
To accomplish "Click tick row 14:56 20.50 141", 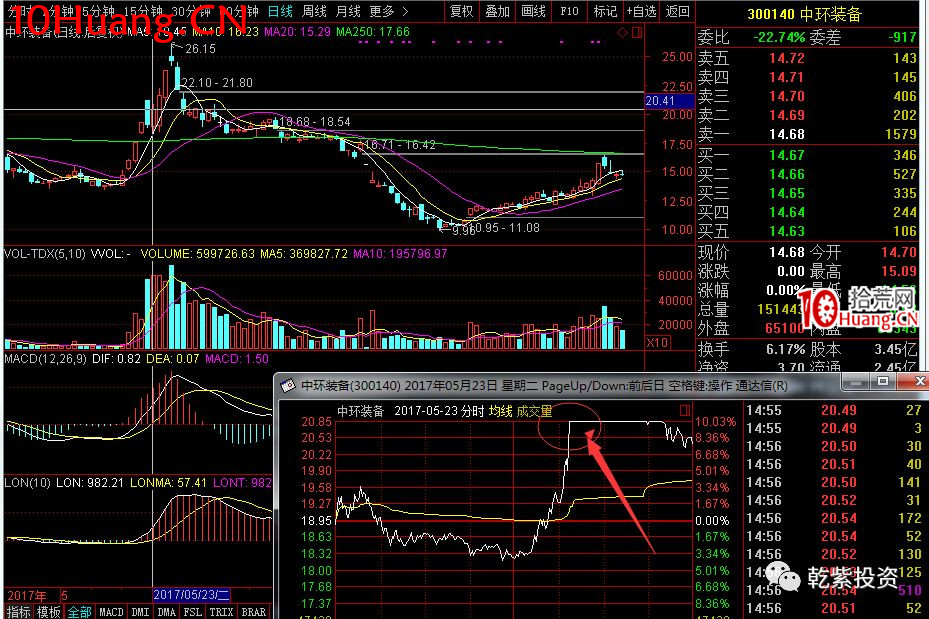I will 834,482.
